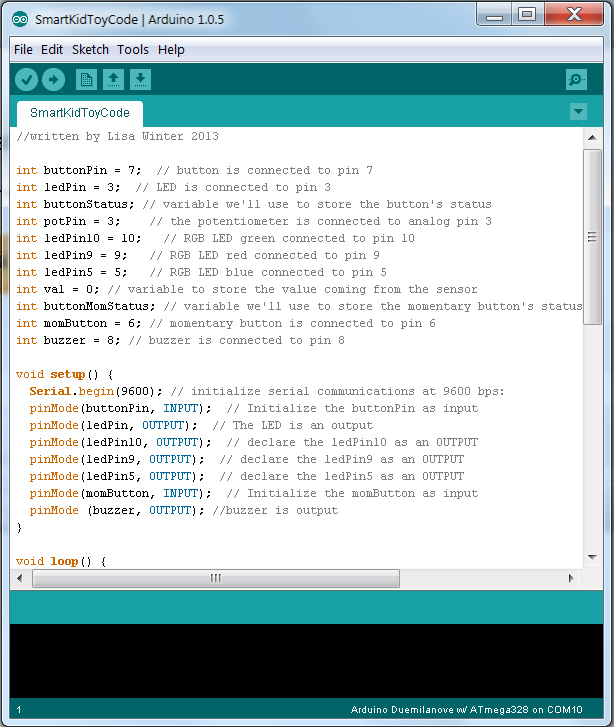Click the "Serial.begin(9600);" statement
Screen dimensions: 614x727
tap(96, 391)
